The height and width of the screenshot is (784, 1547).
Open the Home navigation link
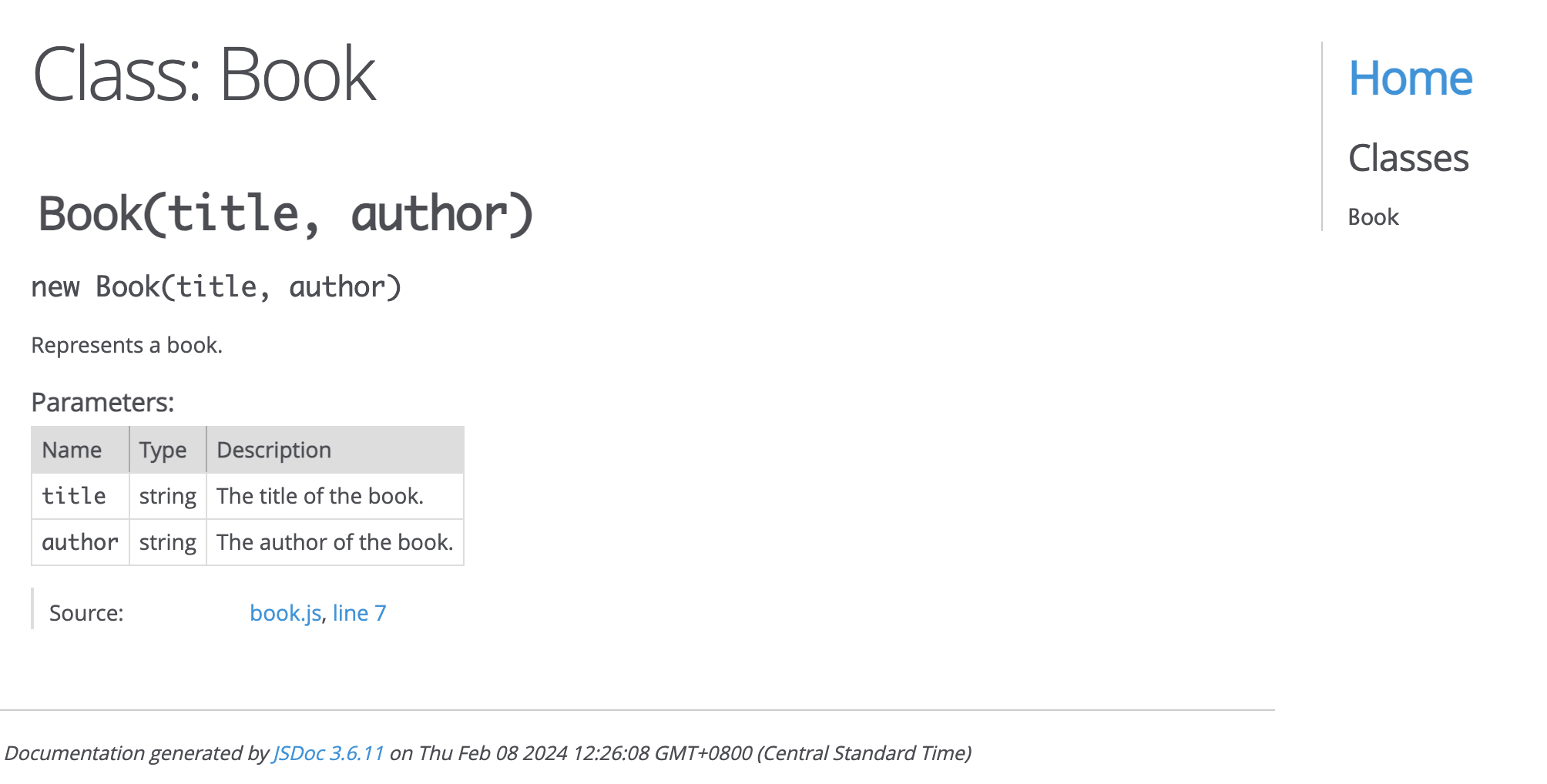(x=1410, y=79)
